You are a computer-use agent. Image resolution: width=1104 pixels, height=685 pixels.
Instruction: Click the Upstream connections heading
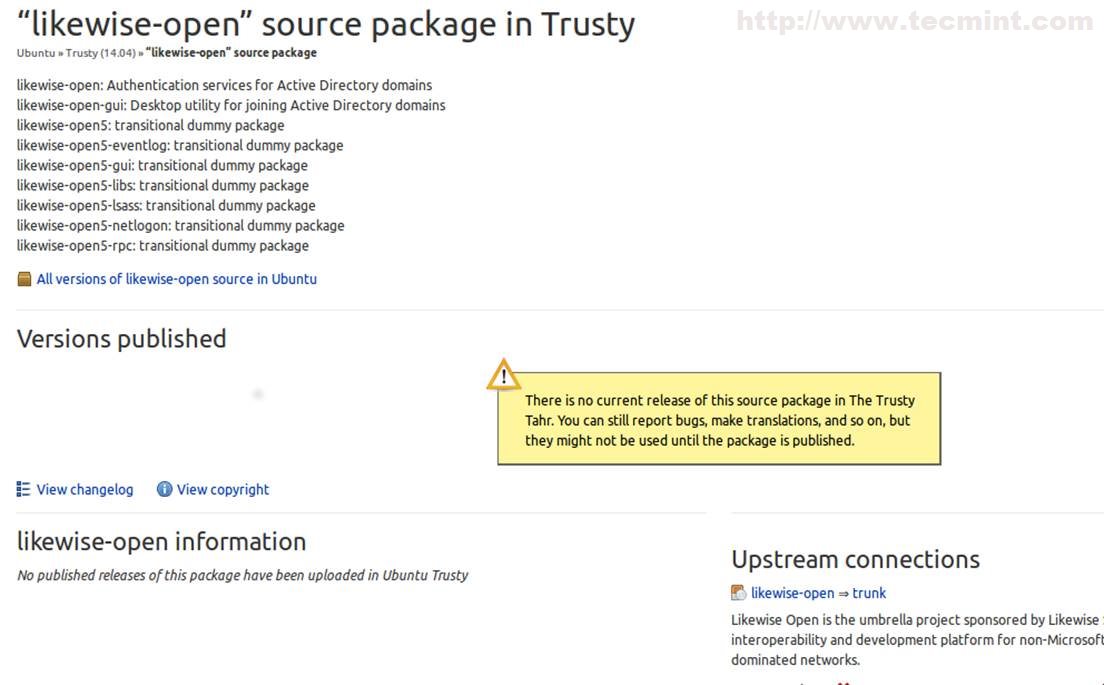click(855, 559)
